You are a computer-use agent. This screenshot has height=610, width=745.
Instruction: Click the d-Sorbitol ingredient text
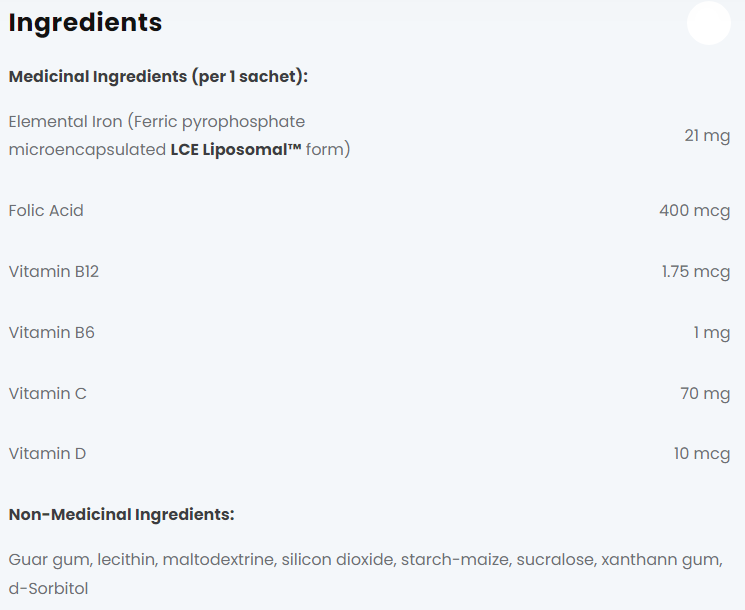48,588
